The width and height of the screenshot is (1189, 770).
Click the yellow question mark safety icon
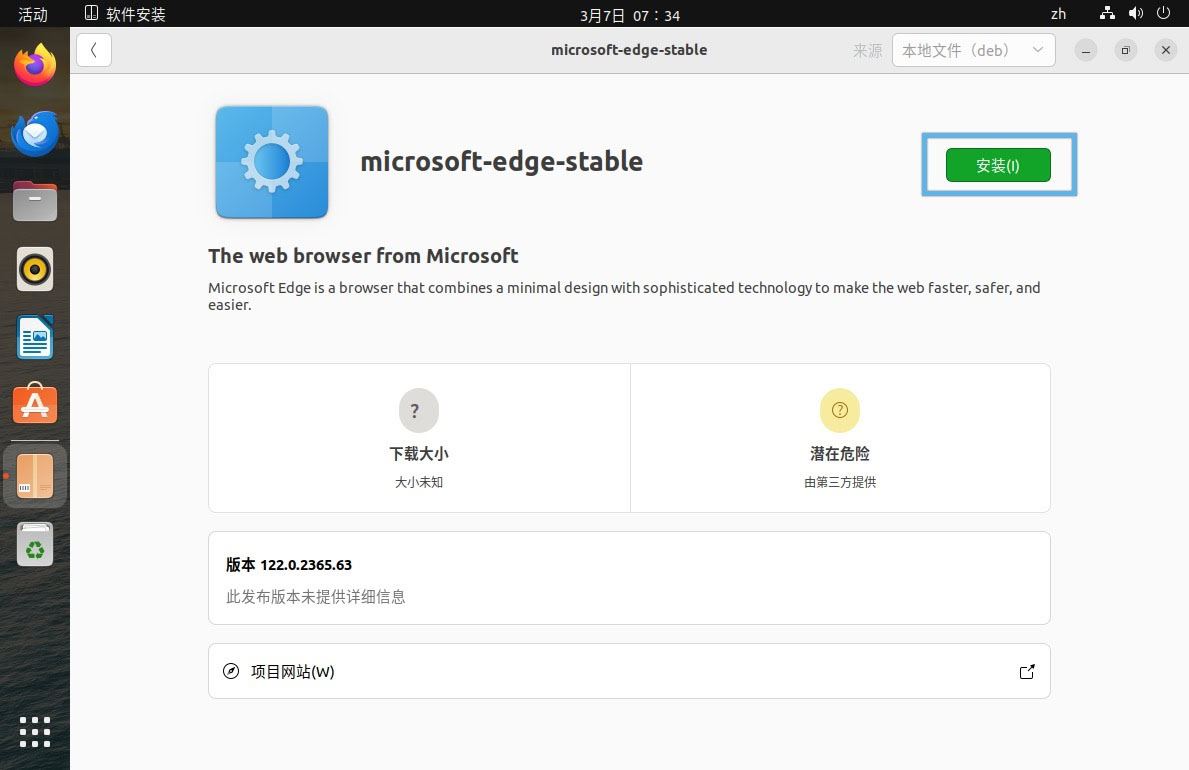(x=839, y=410)
